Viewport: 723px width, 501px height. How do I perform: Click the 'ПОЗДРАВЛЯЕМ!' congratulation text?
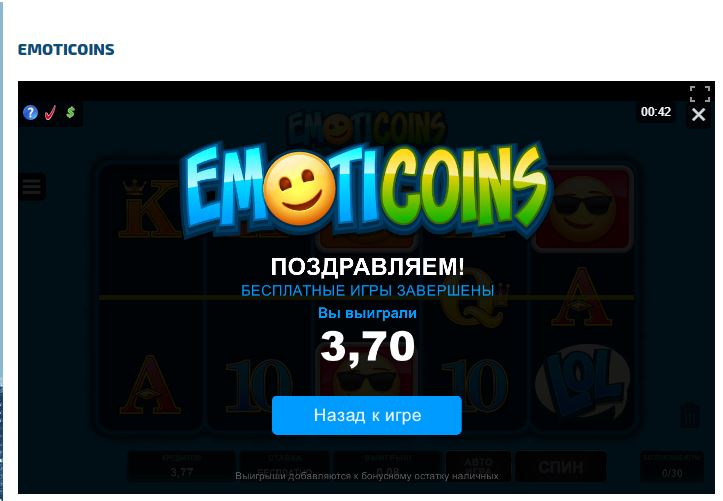(x=367, y=266)
